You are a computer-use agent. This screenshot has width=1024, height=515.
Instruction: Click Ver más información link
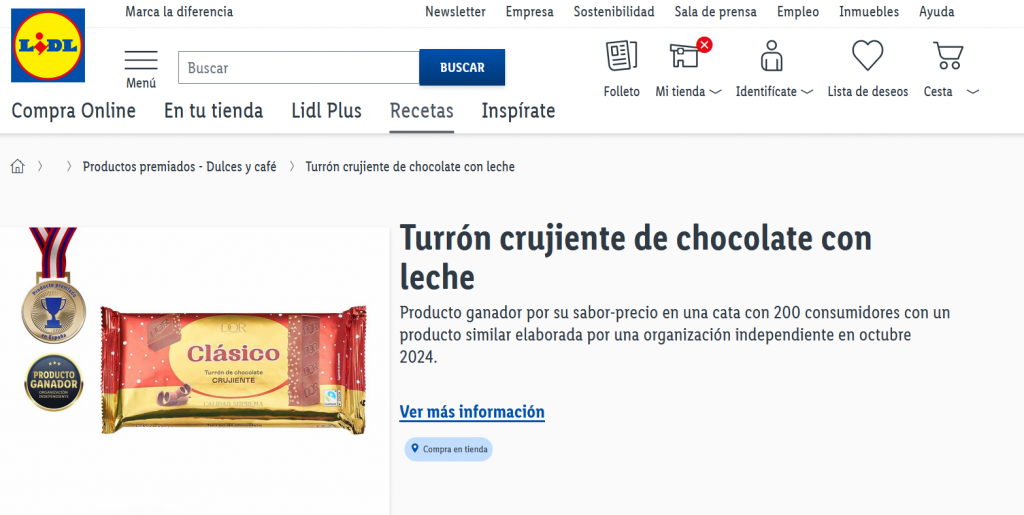point(472,412)
